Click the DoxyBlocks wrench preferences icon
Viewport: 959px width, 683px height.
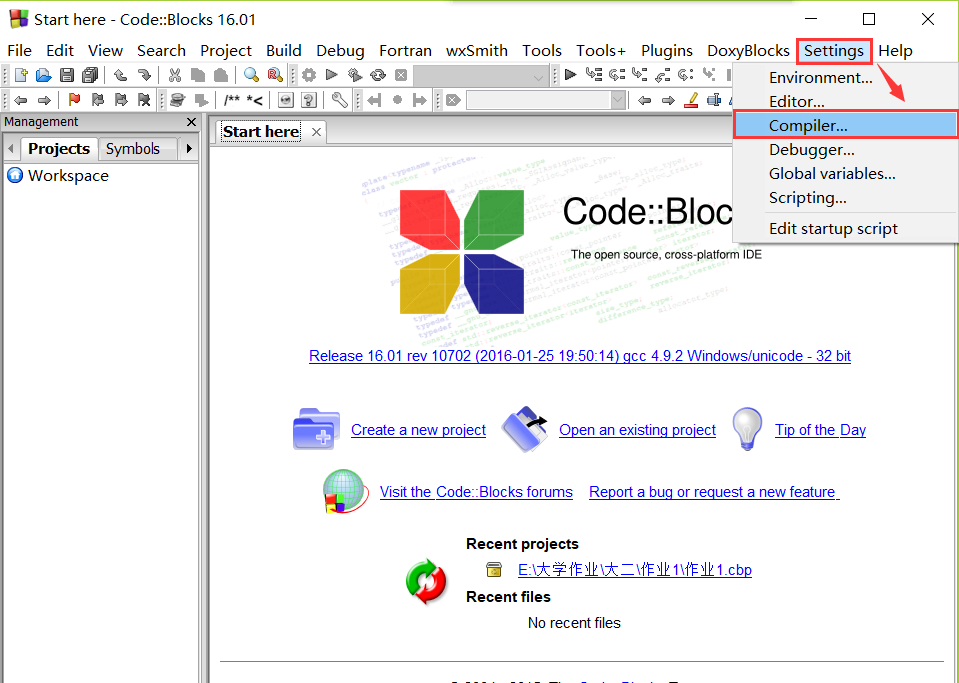point(339,100)
